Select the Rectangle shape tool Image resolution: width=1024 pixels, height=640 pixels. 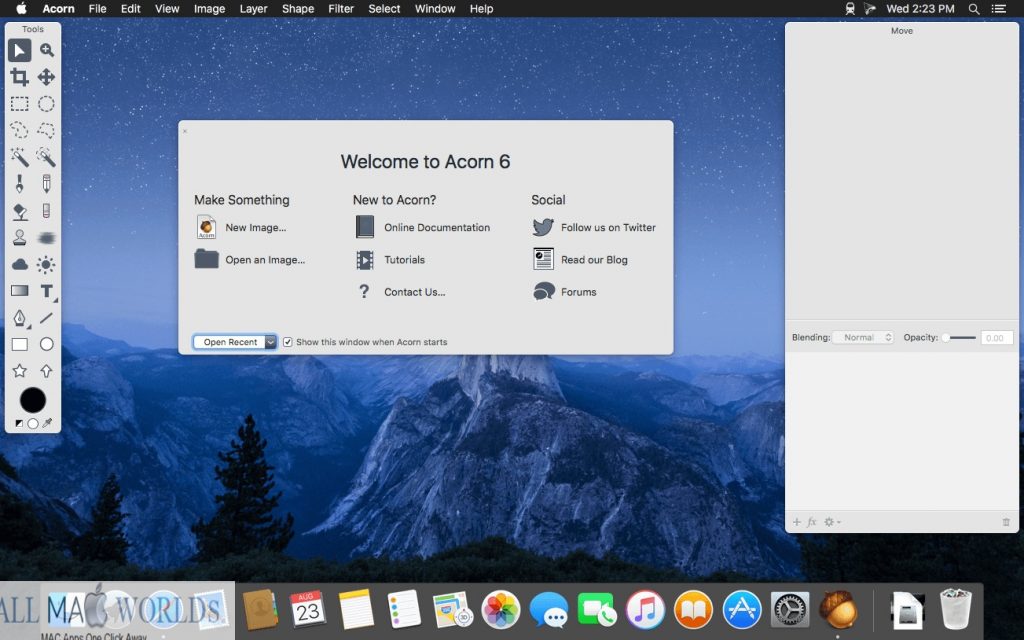[x=20, y=344]
